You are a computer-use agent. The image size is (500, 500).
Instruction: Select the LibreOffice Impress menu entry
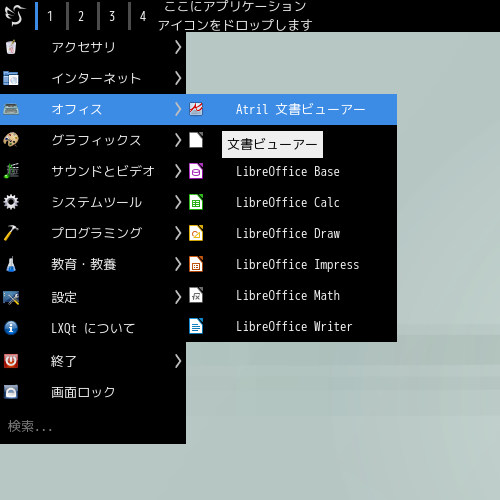(x=292, y=264)
